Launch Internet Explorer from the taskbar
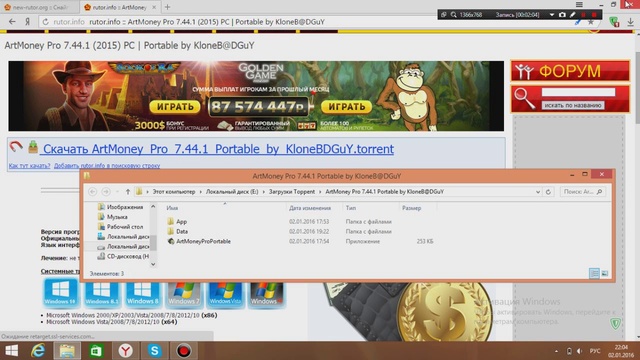This screenshot has width=640, height=360. point(38,351)
